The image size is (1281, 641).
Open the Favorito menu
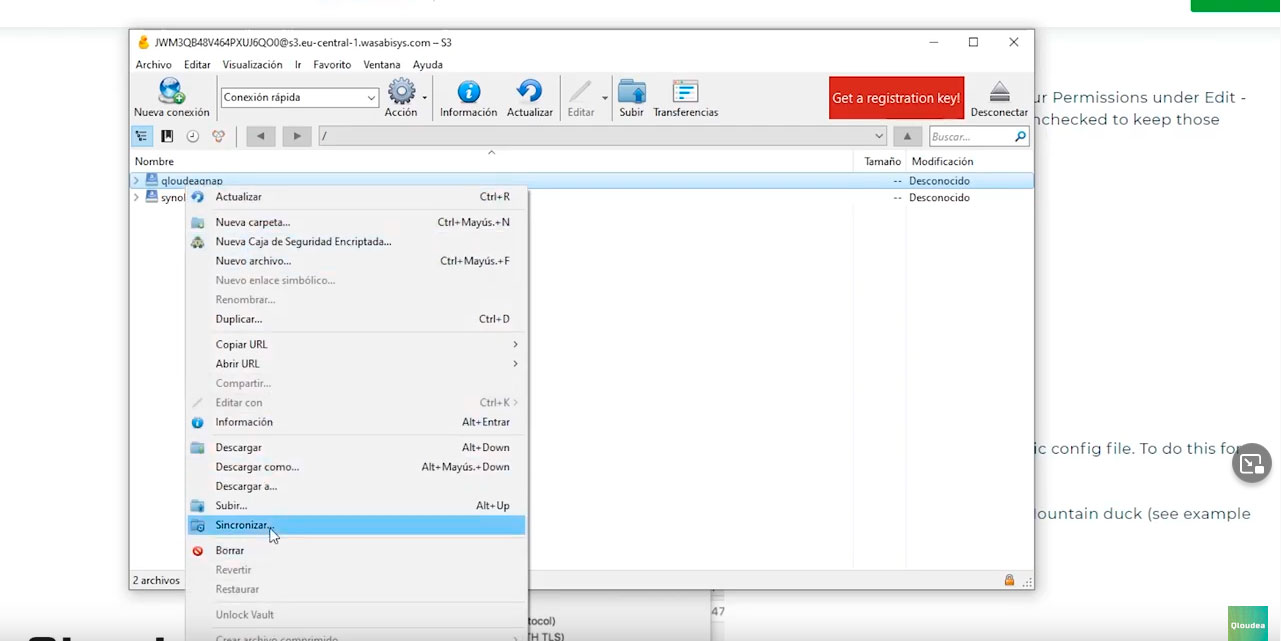pos(332,65)
